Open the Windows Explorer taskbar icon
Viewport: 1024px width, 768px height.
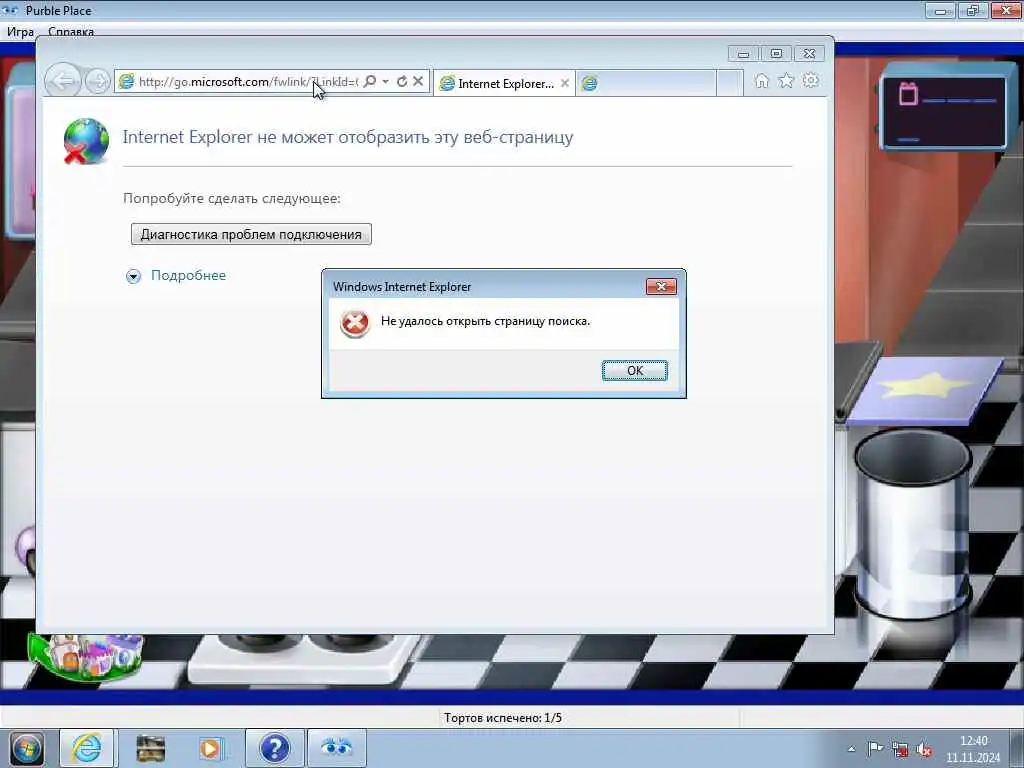[150, 748]
